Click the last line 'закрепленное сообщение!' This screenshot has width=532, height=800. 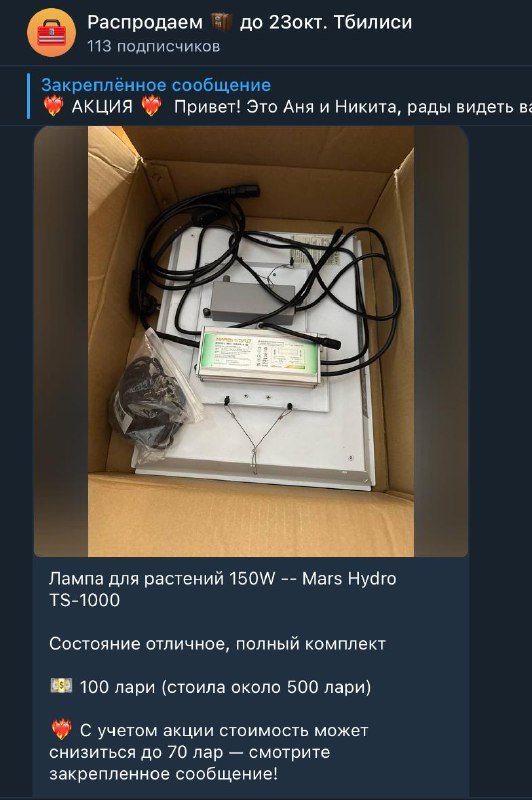[163, 774]
